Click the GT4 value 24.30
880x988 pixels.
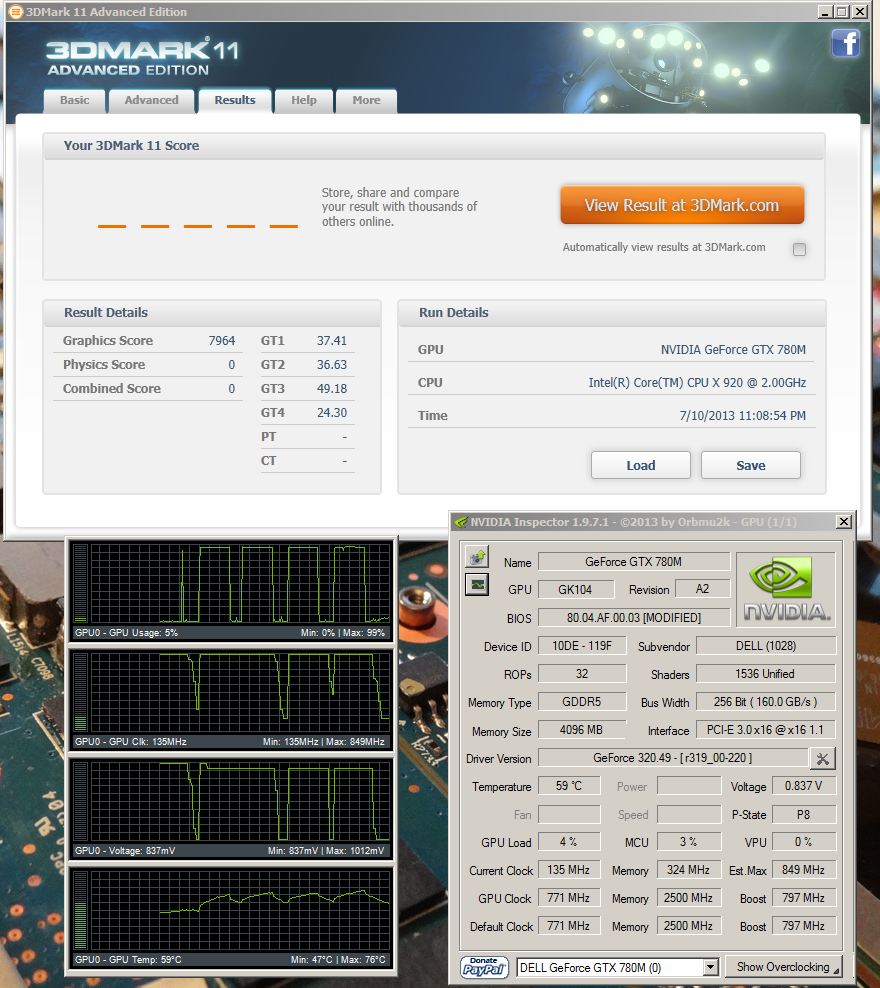pyautogui.click(x=332, y=413)
